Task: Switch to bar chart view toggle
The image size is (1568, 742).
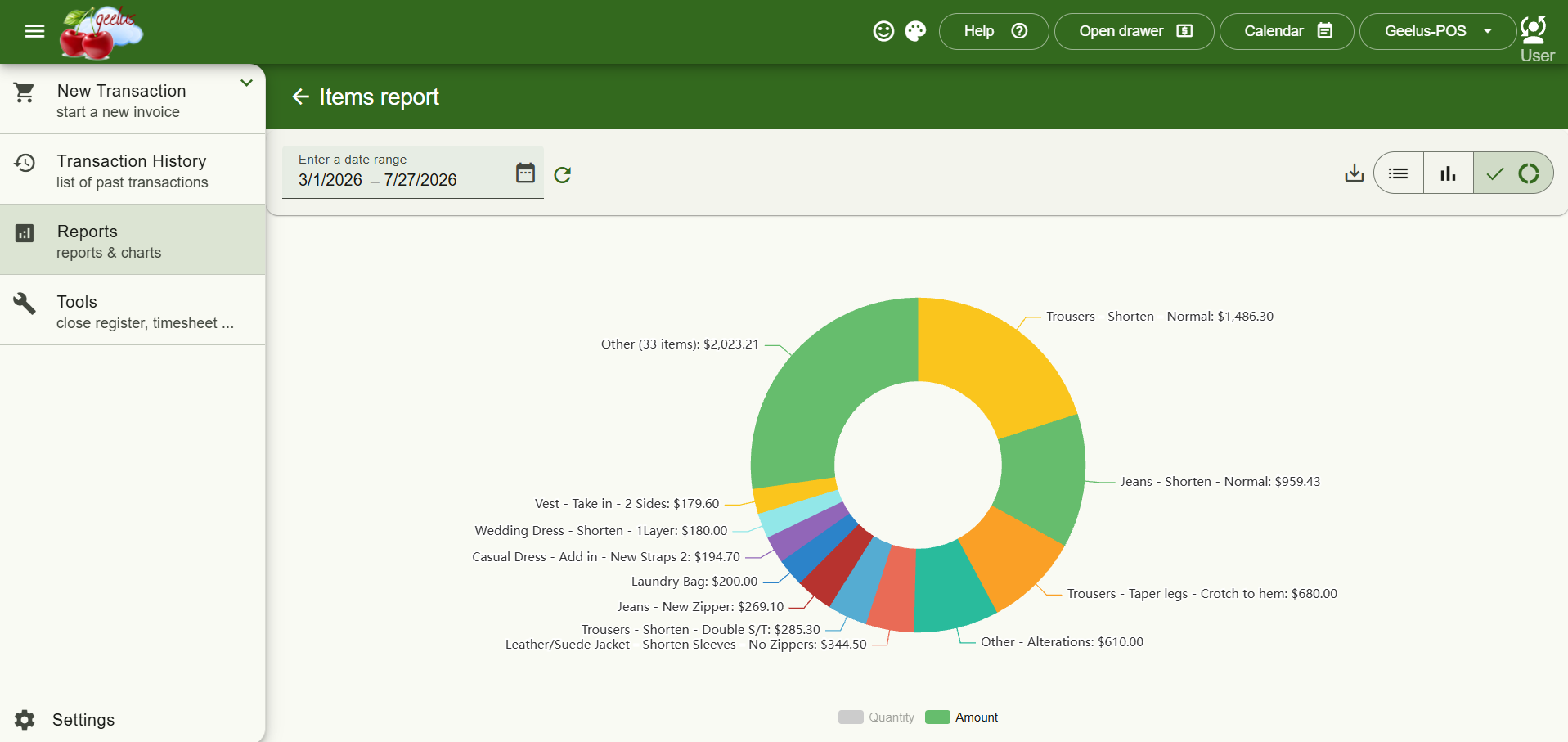Action: [x=1449, y=173]
